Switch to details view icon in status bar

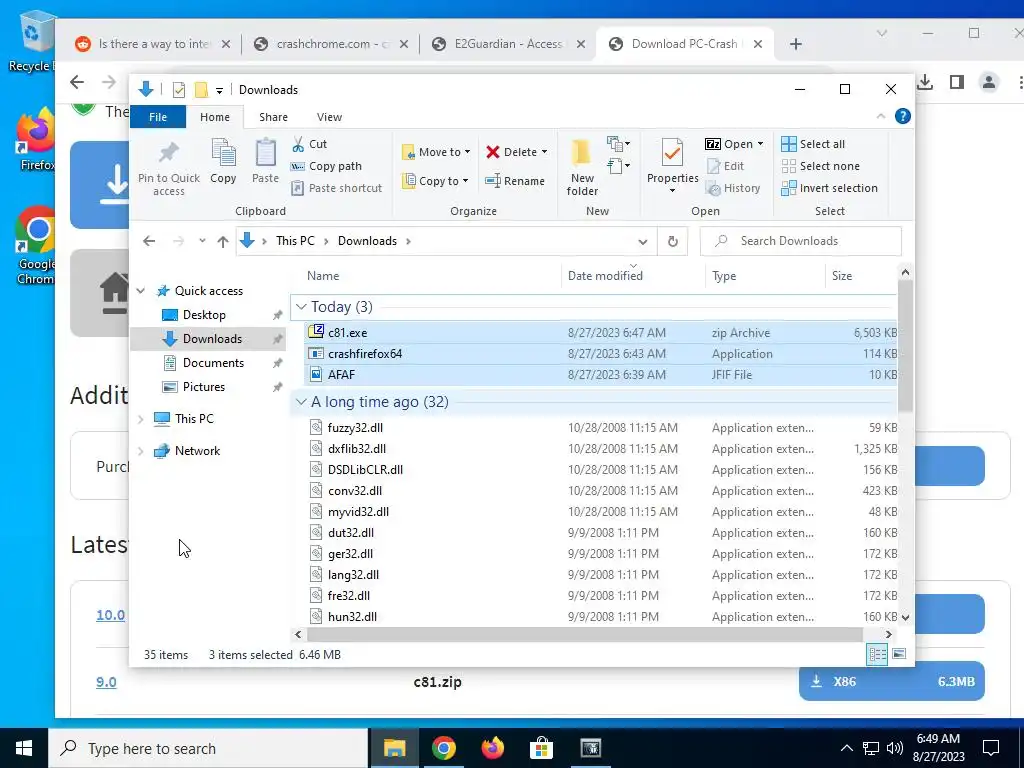pos(877,654)
